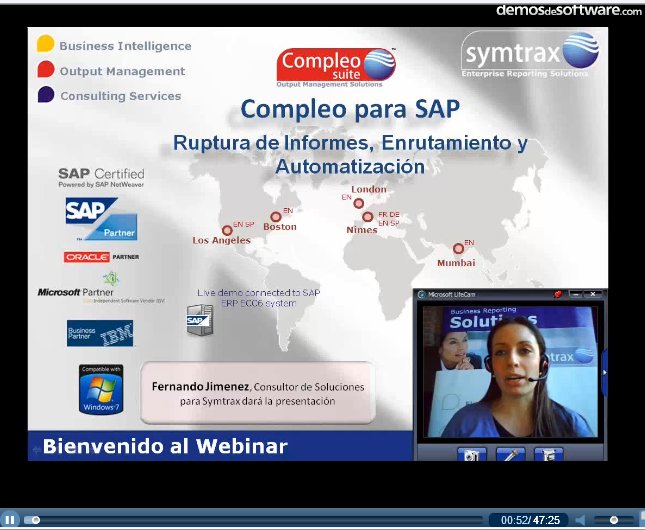Viewport: 645px width, 530px height.
Task: Close the Microsoft LifeCam window
Action: click(x=593, y=294)
